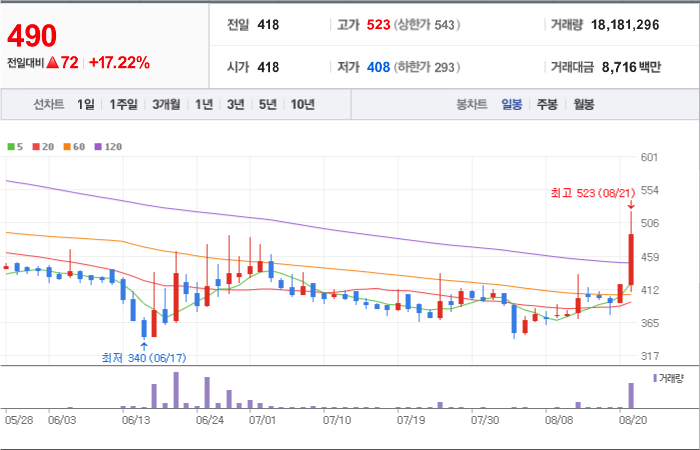Switch to the 주봉 candlestick chart
This screenshot has width=700, height=450.
pos(547,105)
